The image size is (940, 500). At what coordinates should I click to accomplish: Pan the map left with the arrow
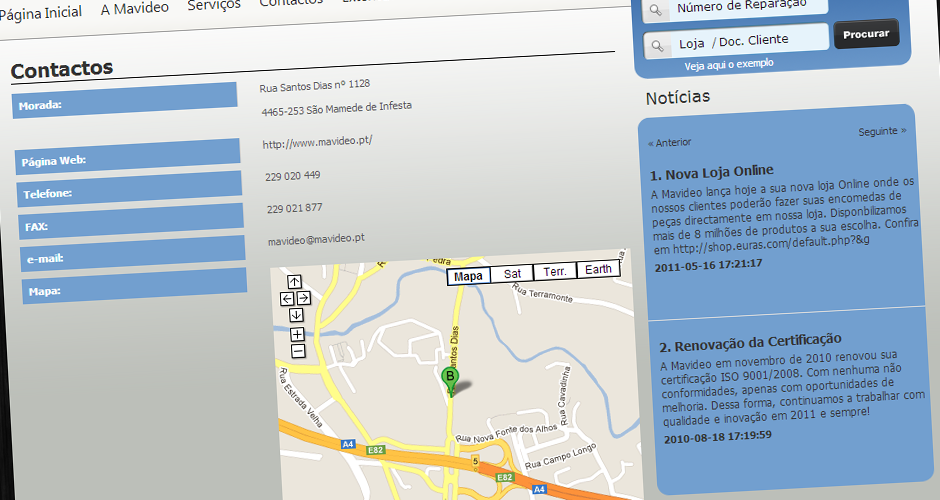tap(287, 299)
